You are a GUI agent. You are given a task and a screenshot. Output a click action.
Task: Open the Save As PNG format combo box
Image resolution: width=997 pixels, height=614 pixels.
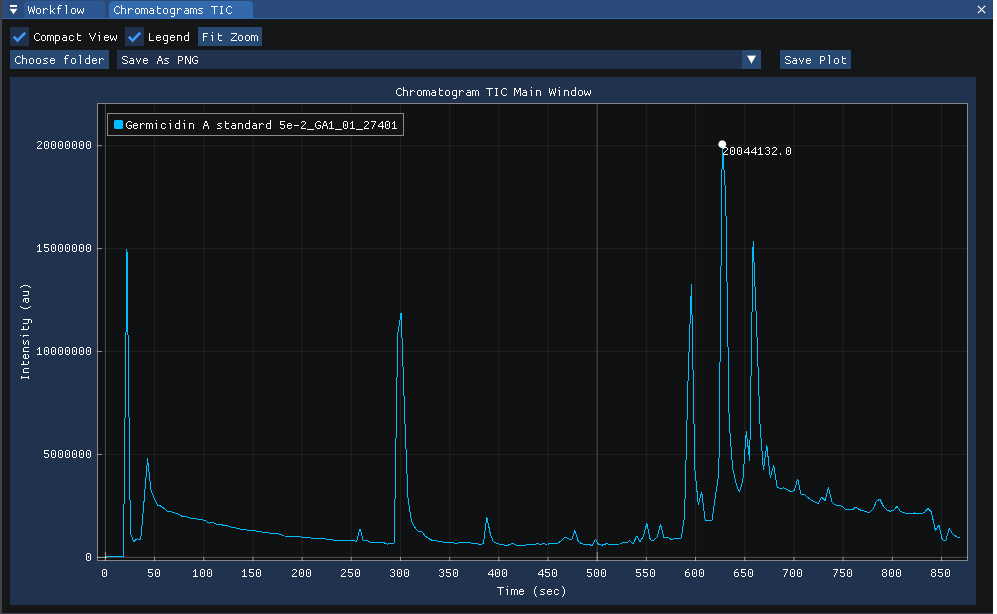click(439, 60)
